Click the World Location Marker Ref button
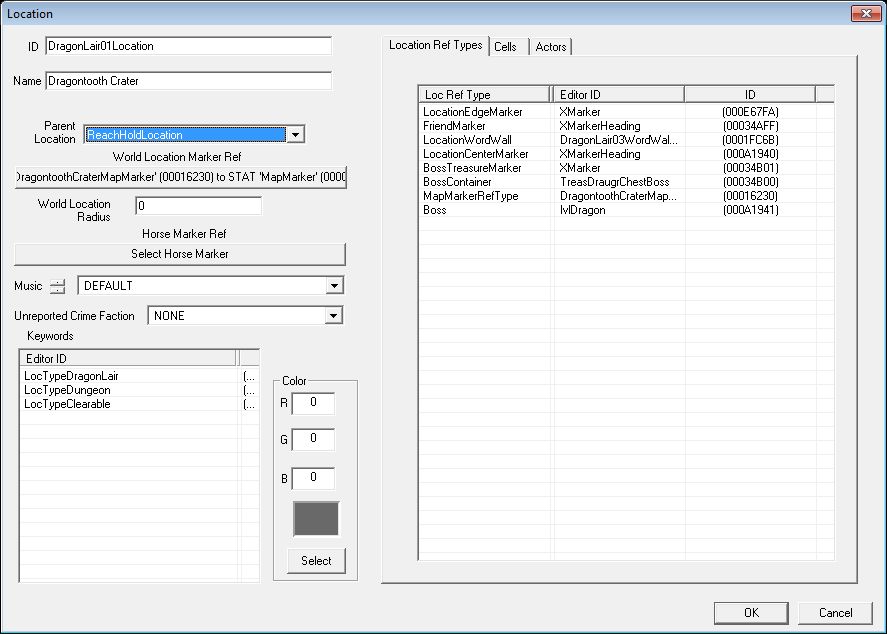This screenshot has height=634, width=887. (x=180, y=177)
